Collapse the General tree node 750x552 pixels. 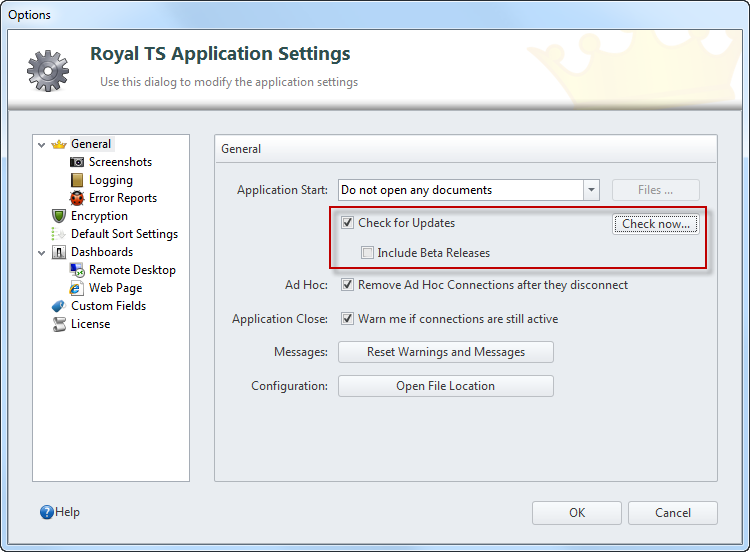click(x=42, y=145)
